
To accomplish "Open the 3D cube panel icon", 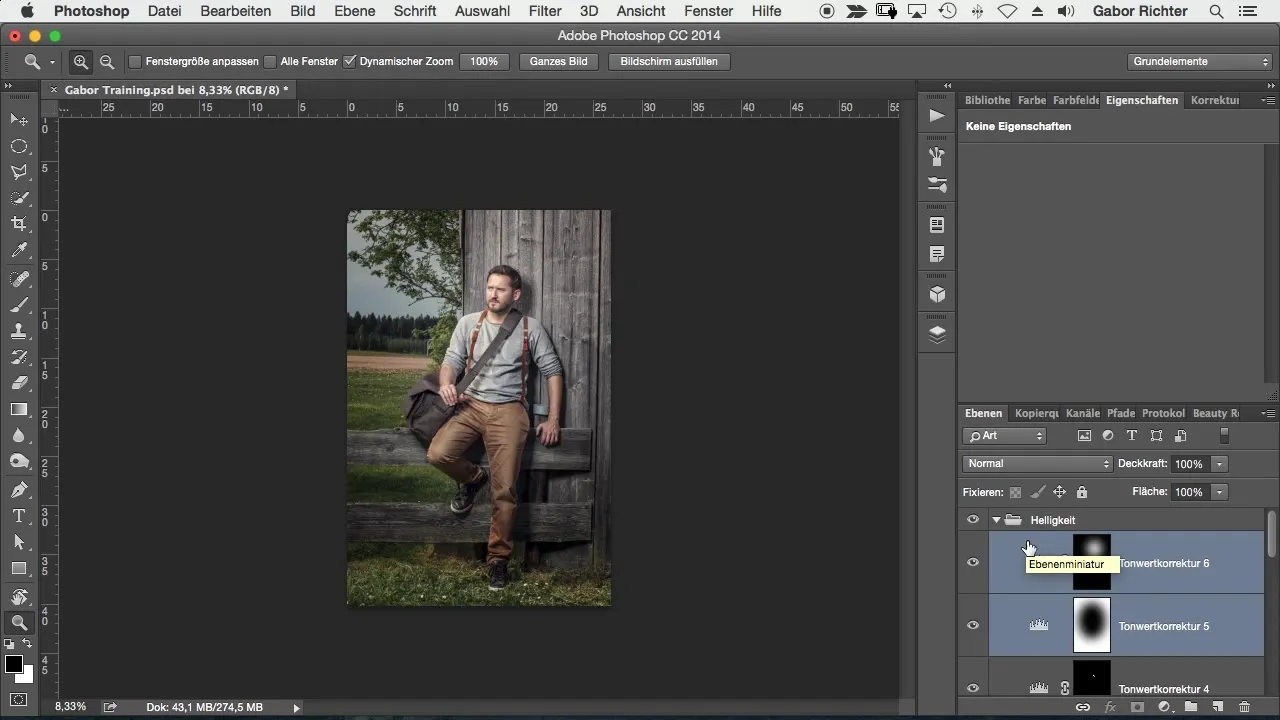I will [x=937, y=295].
